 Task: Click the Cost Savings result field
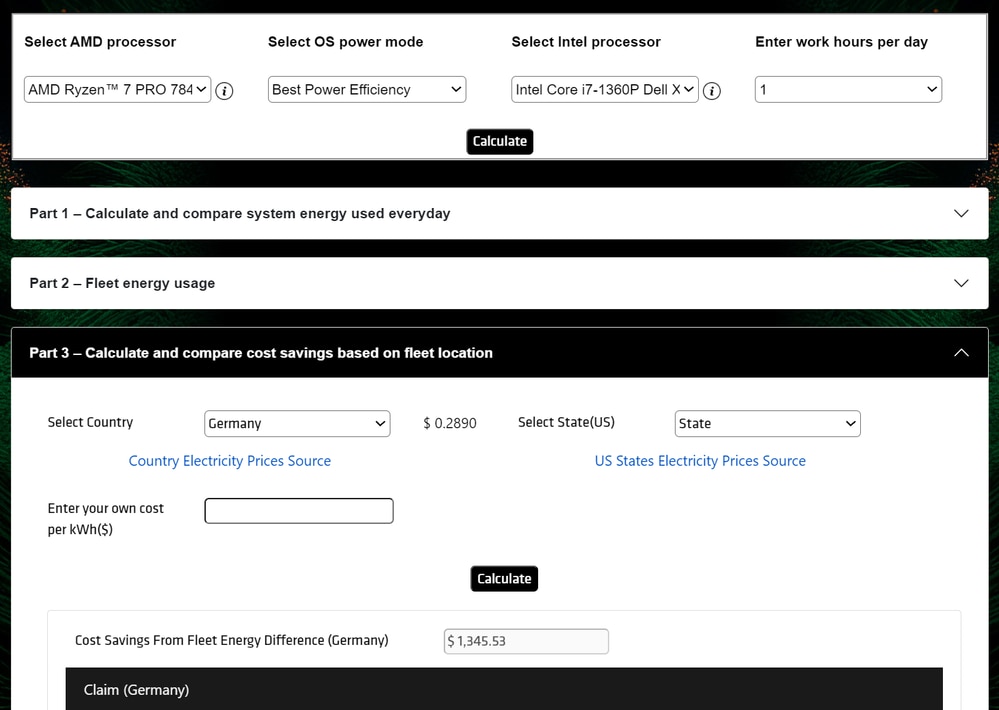click(526, 641)
